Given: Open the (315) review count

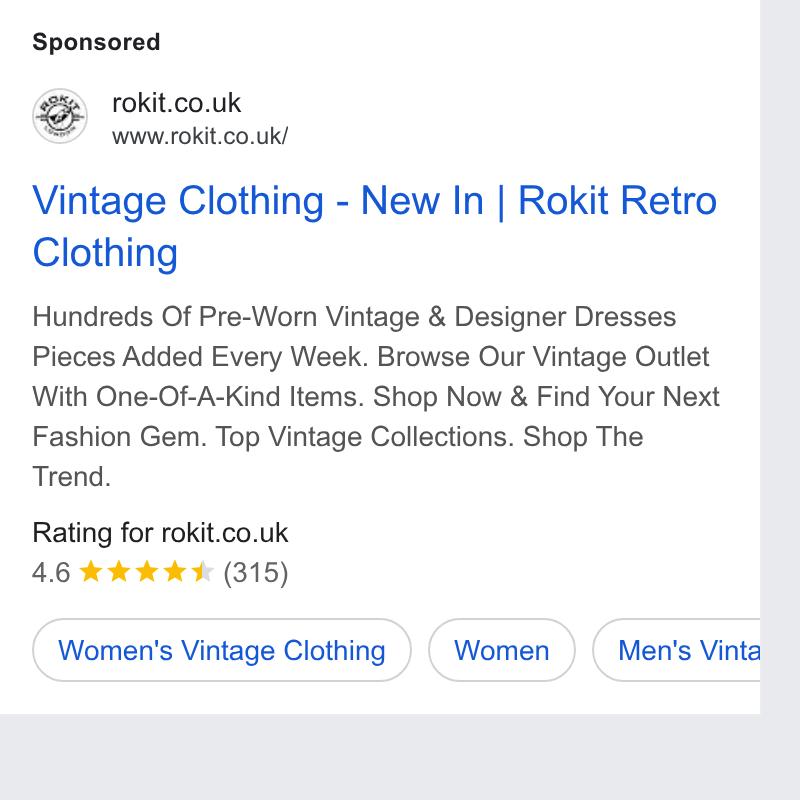Looking at the screenshot, I should 256,572.
